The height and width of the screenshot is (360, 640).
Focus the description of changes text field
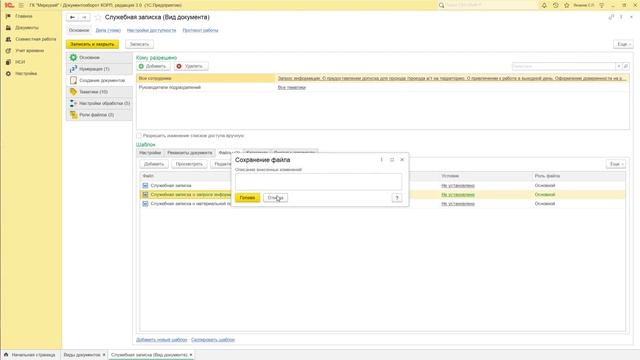click(x=318, y=182)
